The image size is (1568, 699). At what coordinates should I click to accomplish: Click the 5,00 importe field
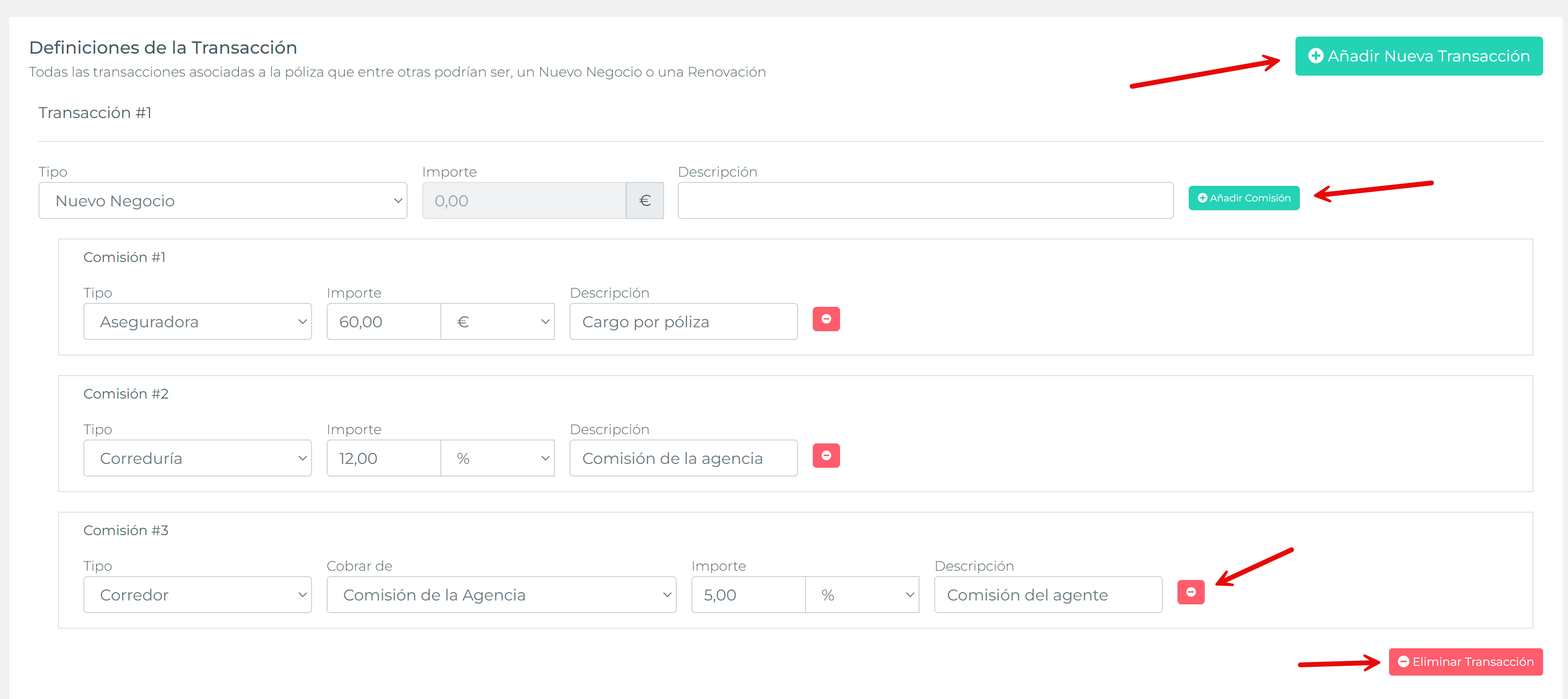pyautogui.click(x=748, y=594)
